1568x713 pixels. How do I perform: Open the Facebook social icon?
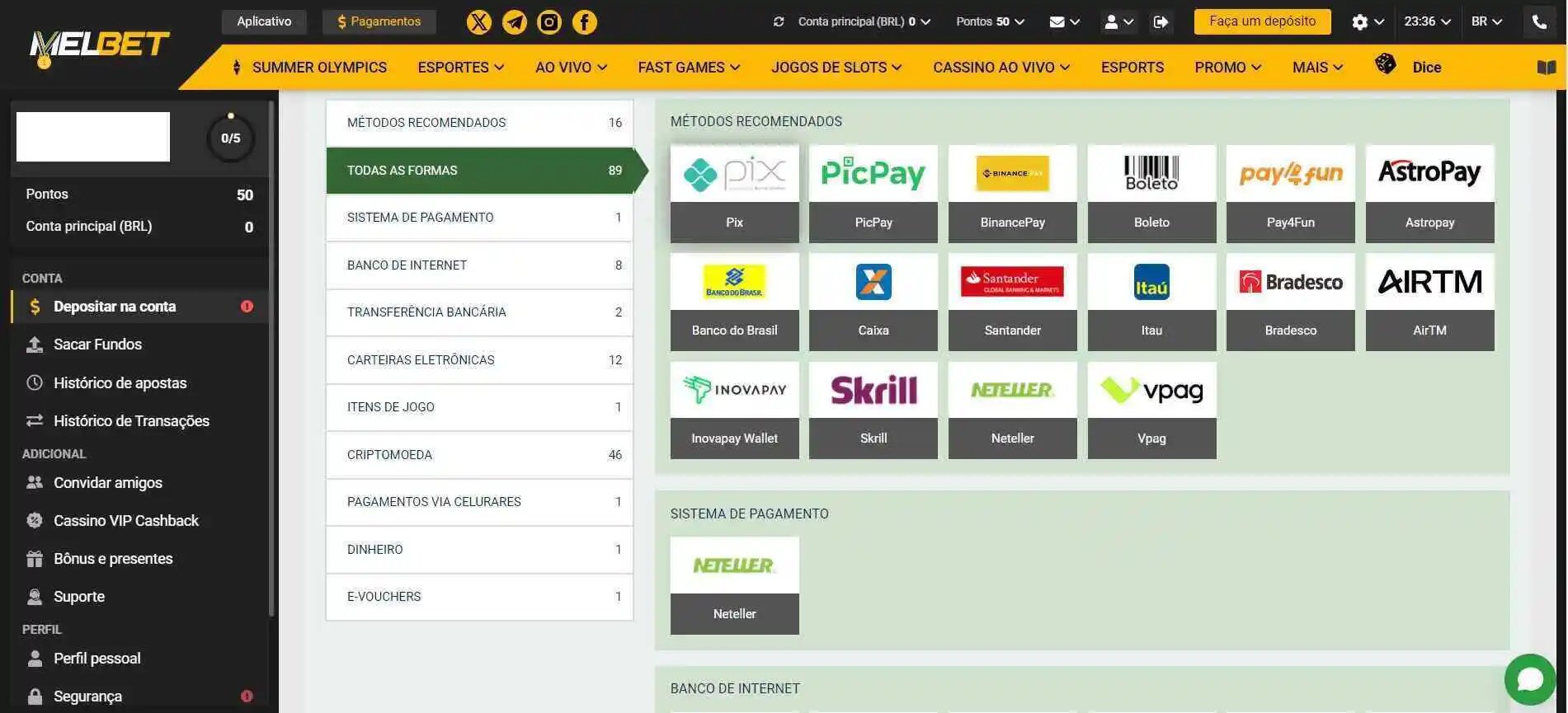pyautogui.click(x=585, y=22)
